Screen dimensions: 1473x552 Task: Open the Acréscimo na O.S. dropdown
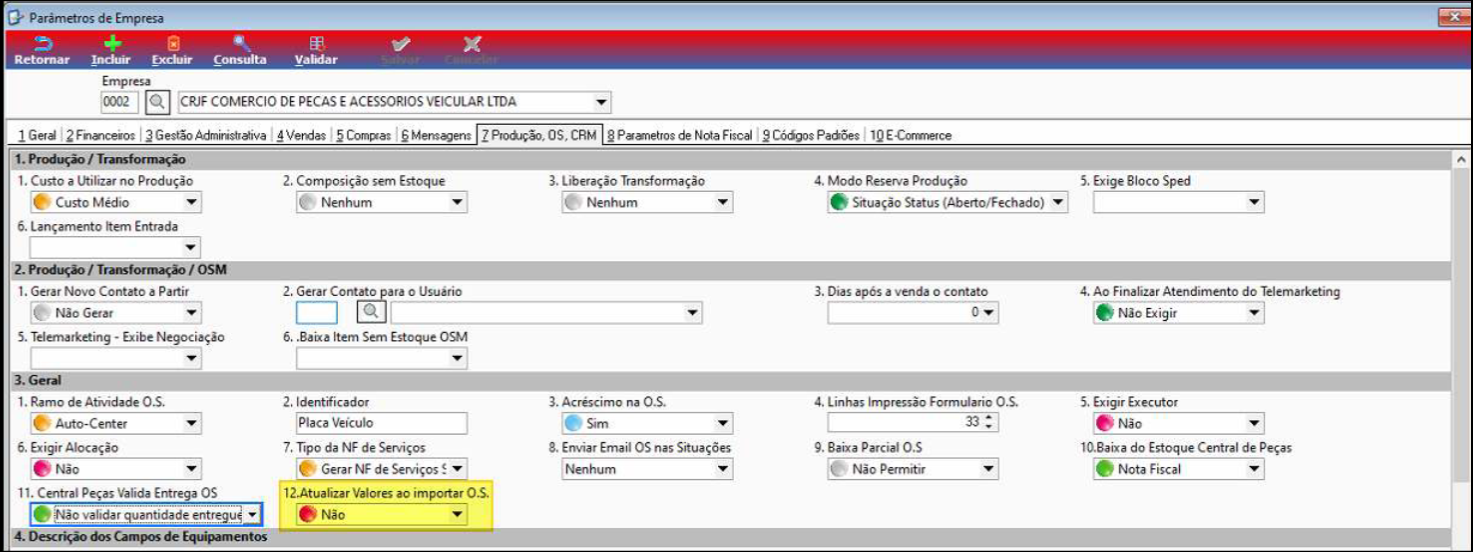(722, 423)
